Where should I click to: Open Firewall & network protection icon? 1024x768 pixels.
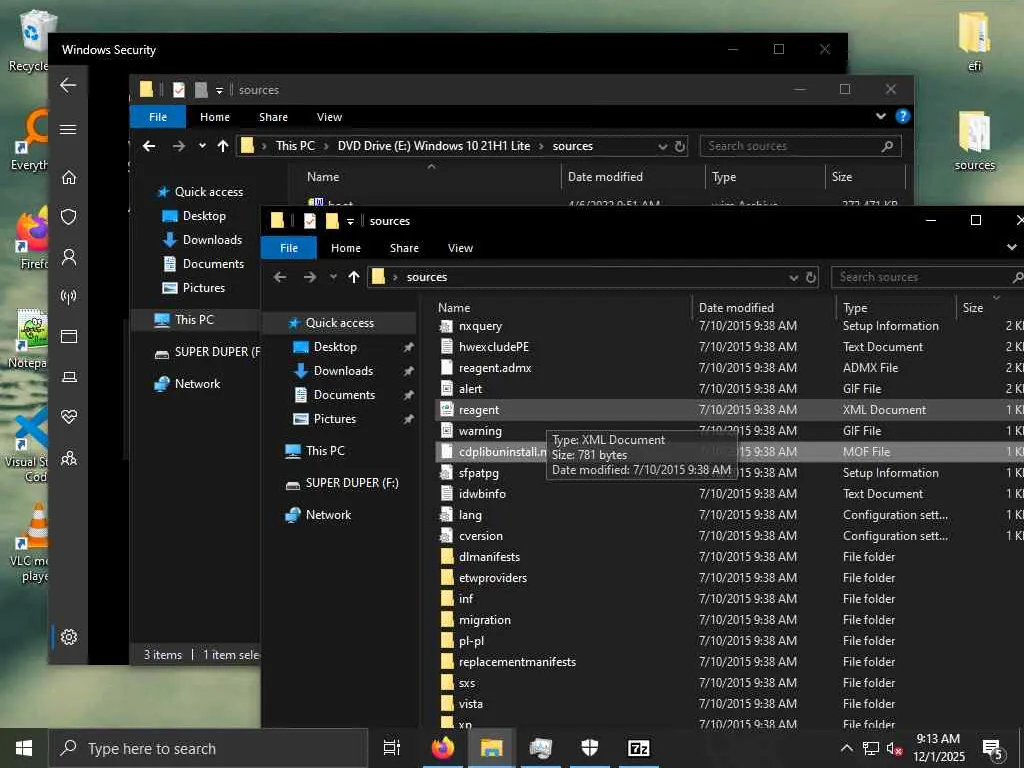(69, 297)
